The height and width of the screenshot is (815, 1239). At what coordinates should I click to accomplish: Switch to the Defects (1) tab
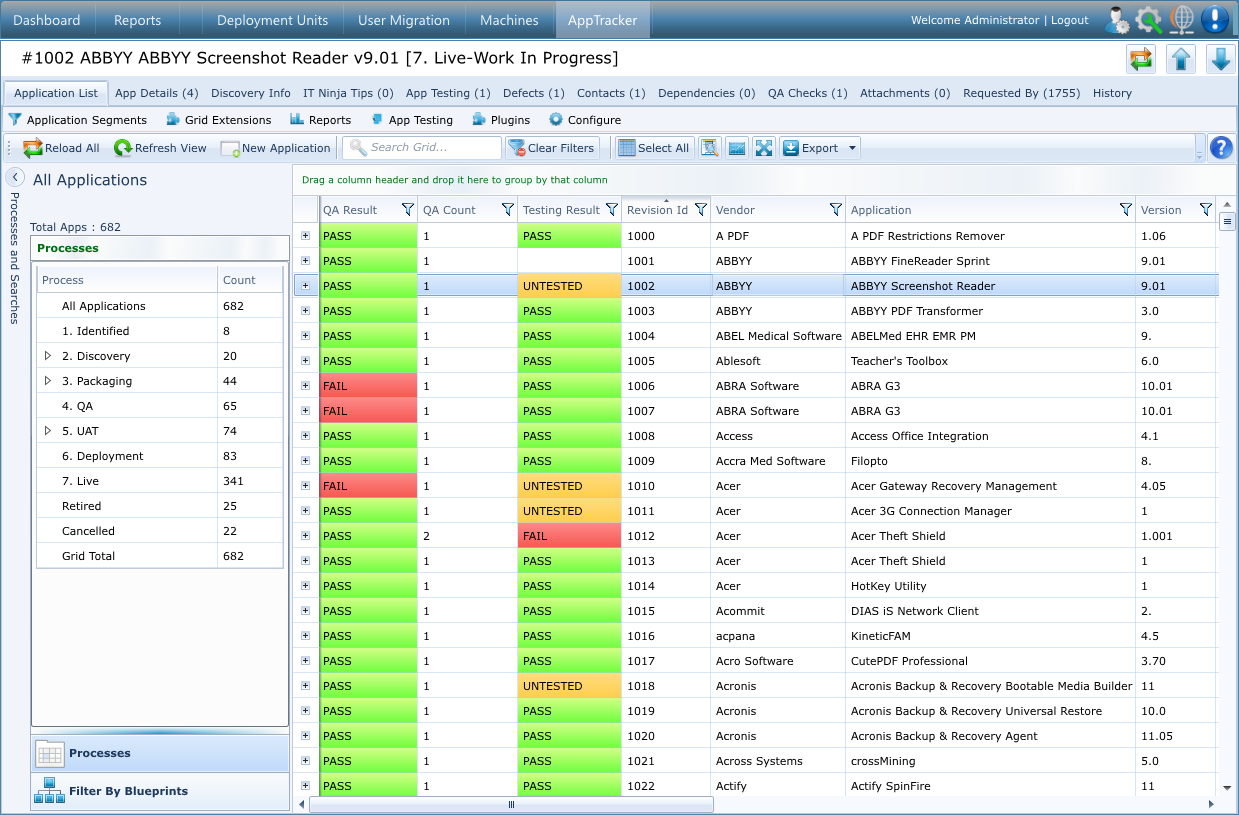pos(534,93)
